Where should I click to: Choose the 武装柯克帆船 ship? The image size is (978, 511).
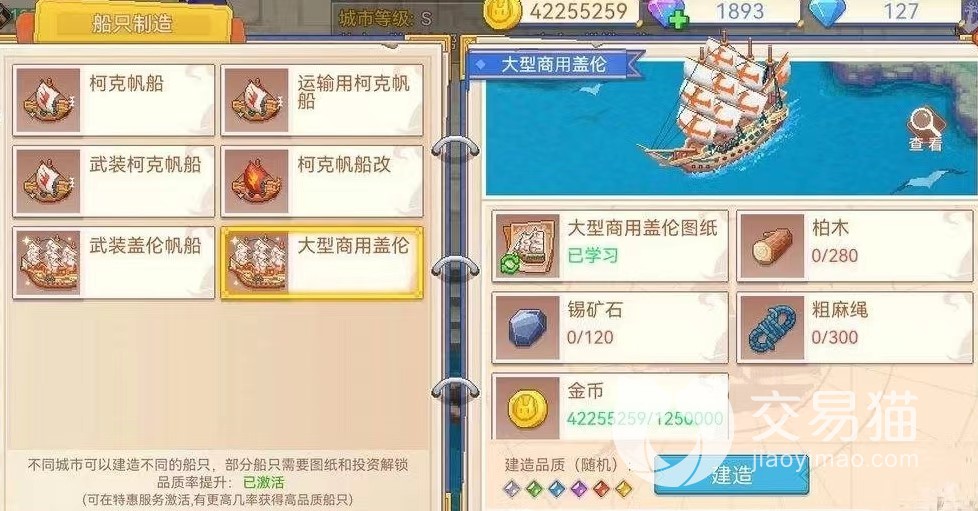tap(114, 182)
